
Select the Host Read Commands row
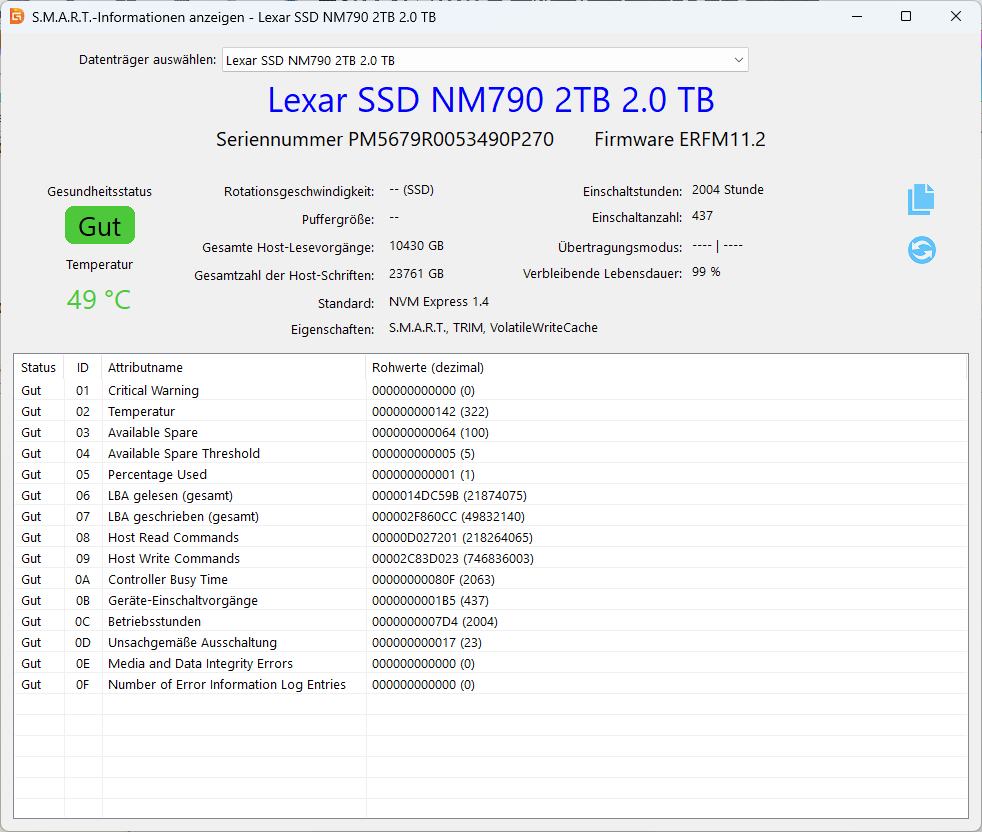[490, 538]
